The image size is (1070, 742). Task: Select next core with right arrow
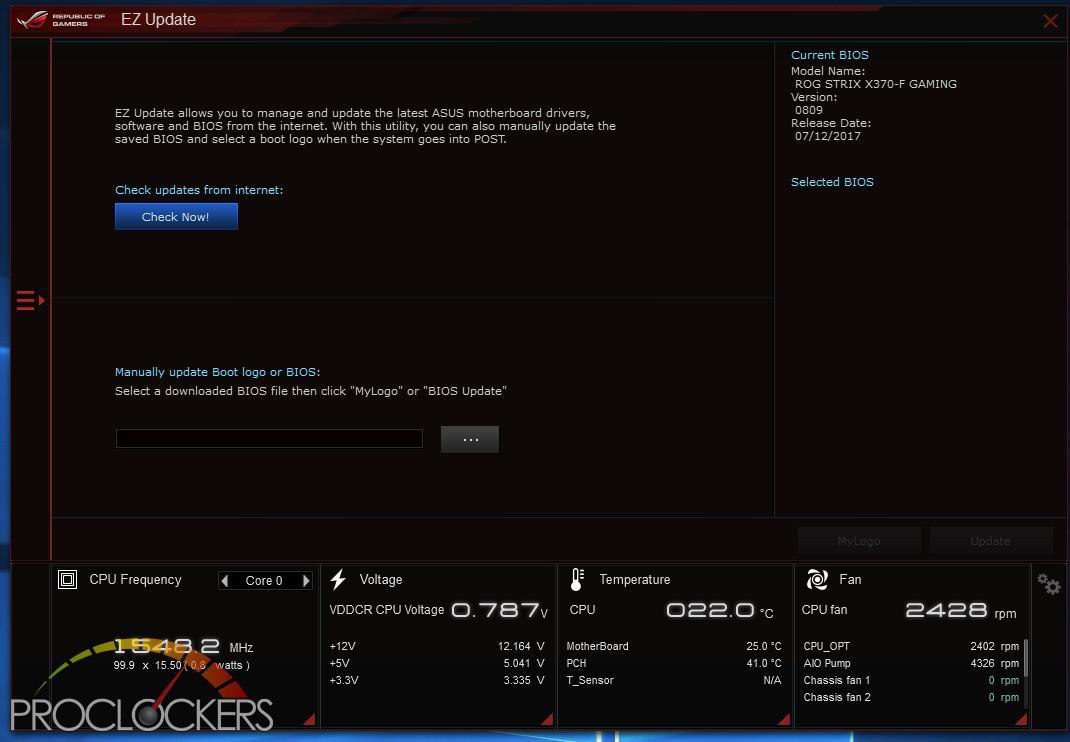[x=306, y=581]
